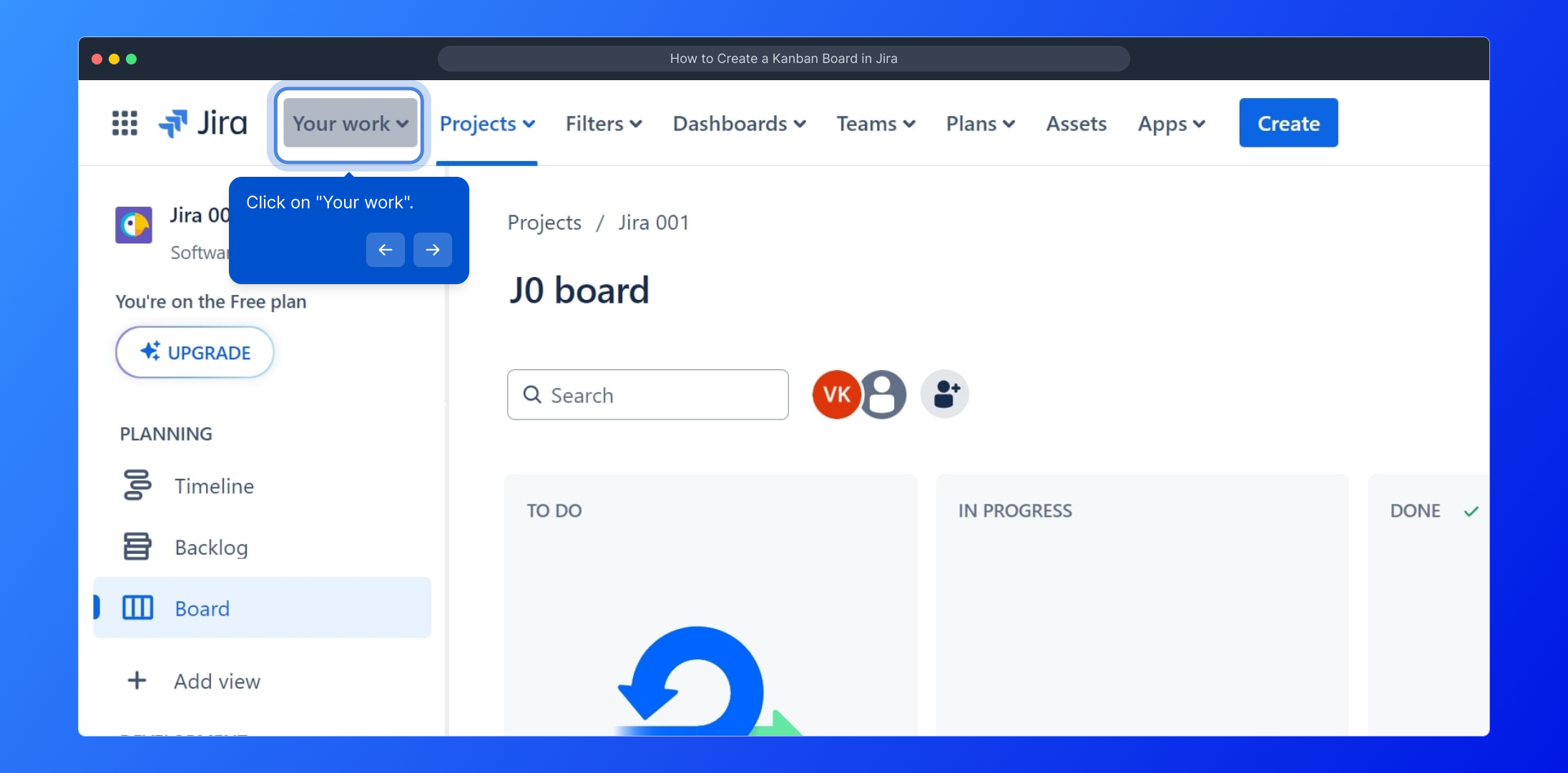
Task: Open the app switcher grid icon
Action: click(124, 123)
